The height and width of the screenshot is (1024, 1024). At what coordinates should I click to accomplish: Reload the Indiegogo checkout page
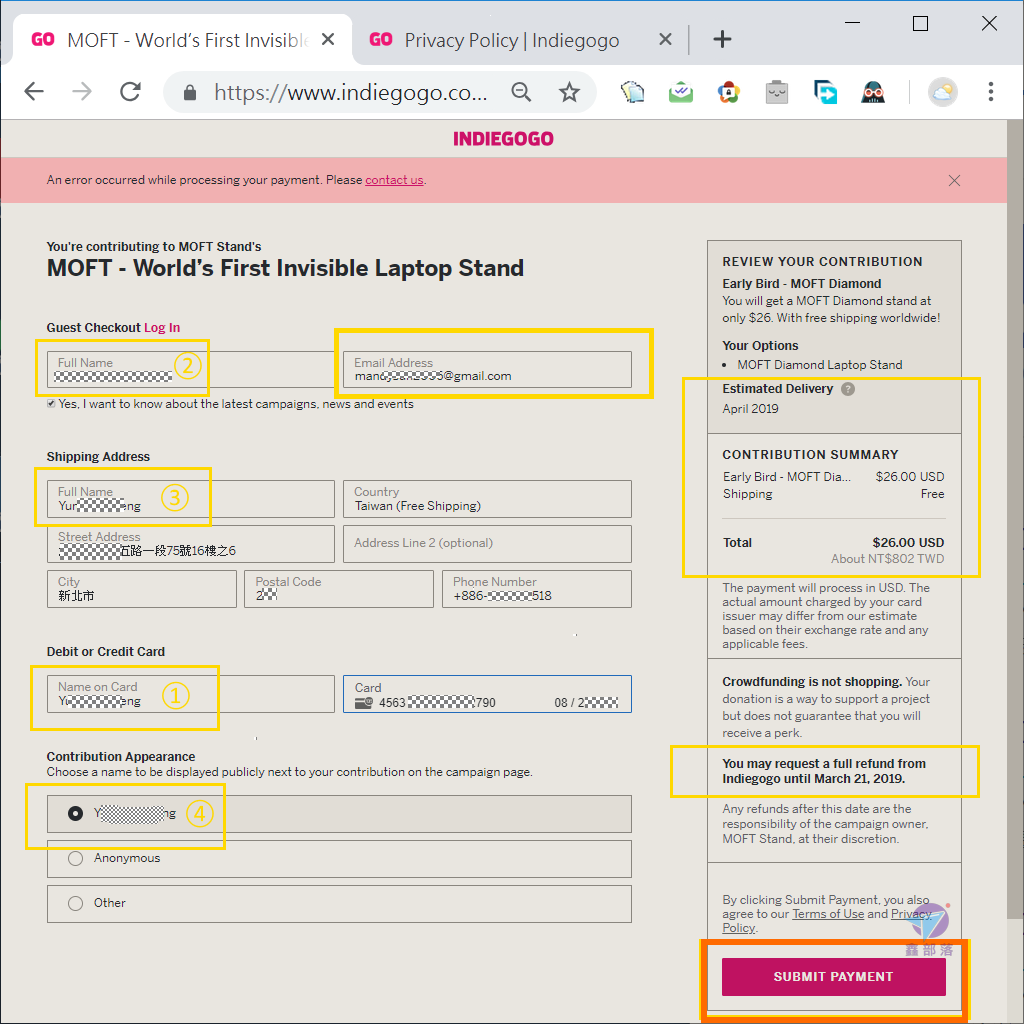click(131, 92)
